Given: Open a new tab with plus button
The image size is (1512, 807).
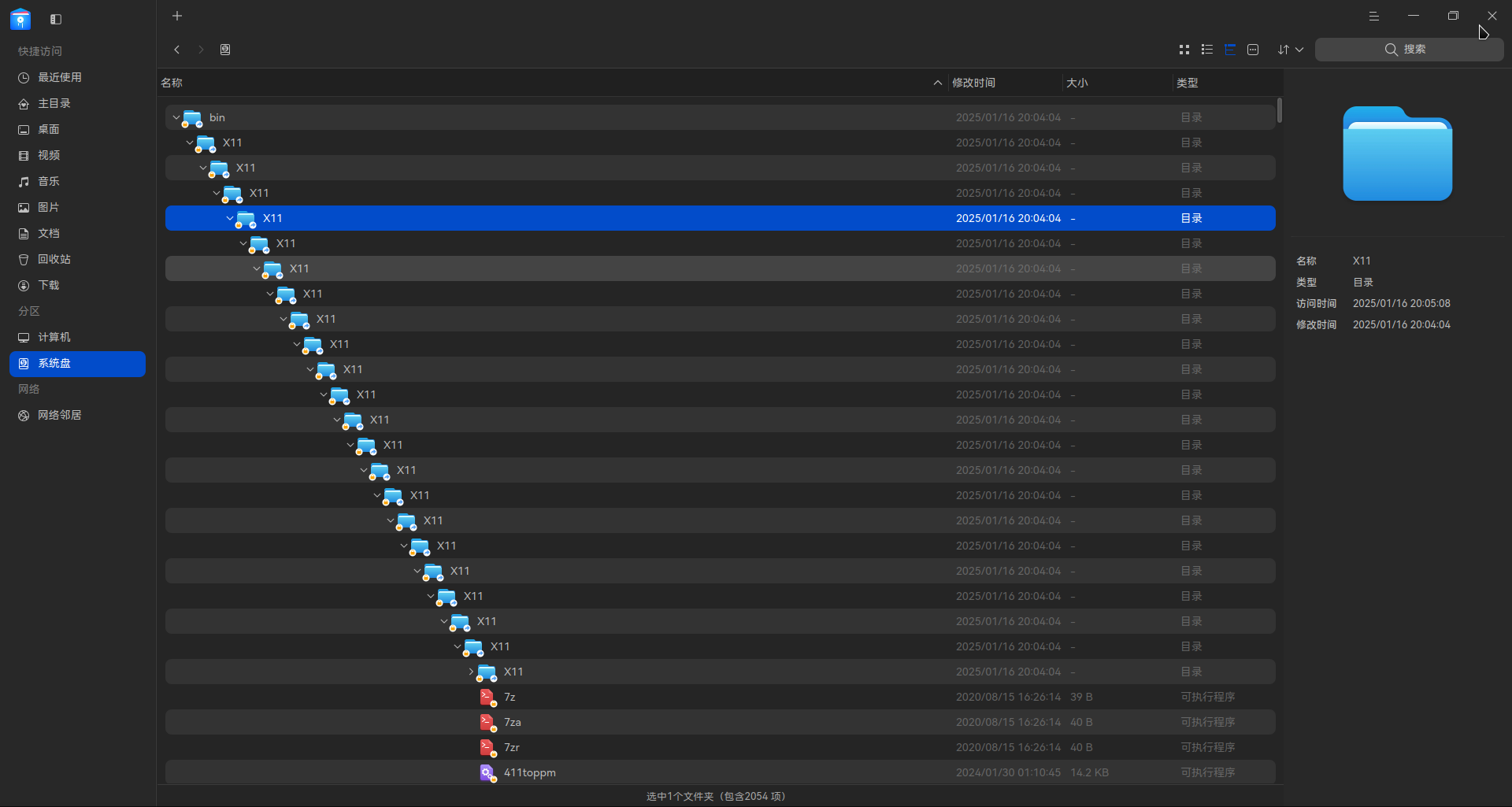Looking at the screenshot, I should (x=177, y=16).
